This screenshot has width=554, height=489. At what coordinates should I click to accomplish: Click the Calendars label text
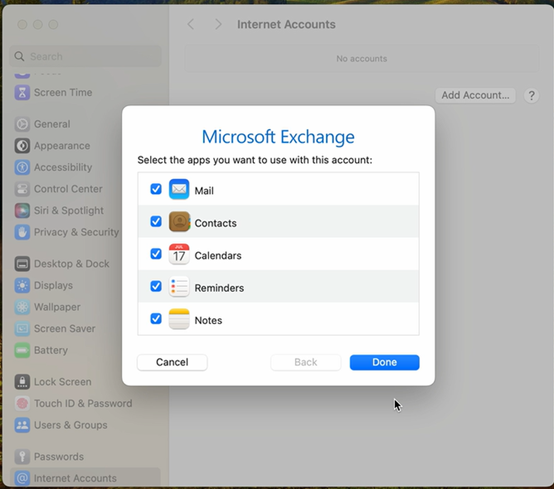(x=218, y=255)
